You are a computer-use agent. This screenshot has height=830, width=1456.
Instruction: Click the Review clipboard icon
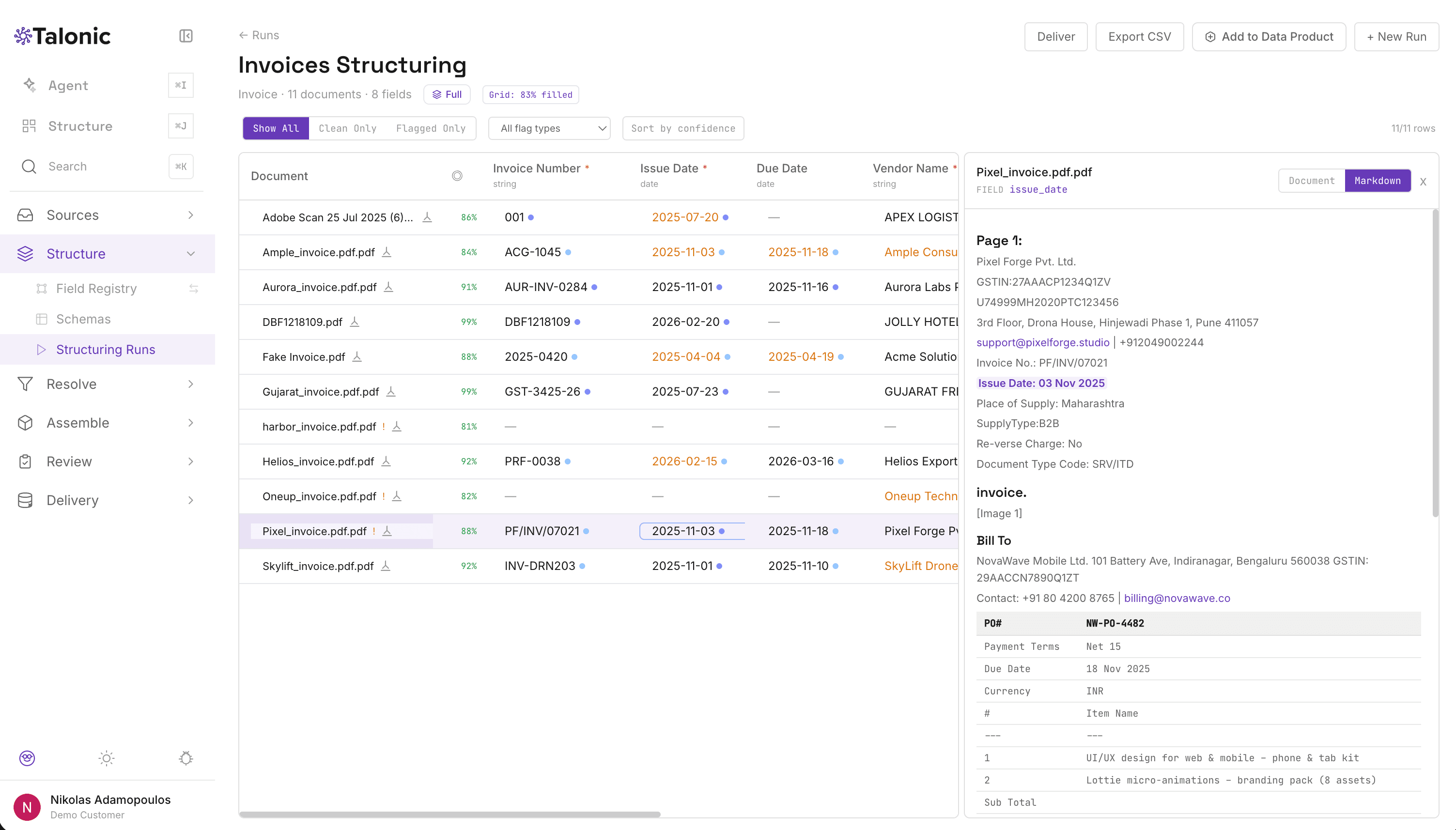25,462
